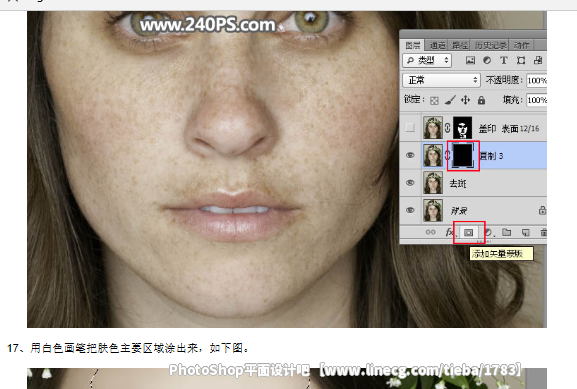This screenshot has height=389, width=577.
Task: Hide the 复制 3 layer eye
Action: [410, 155]
